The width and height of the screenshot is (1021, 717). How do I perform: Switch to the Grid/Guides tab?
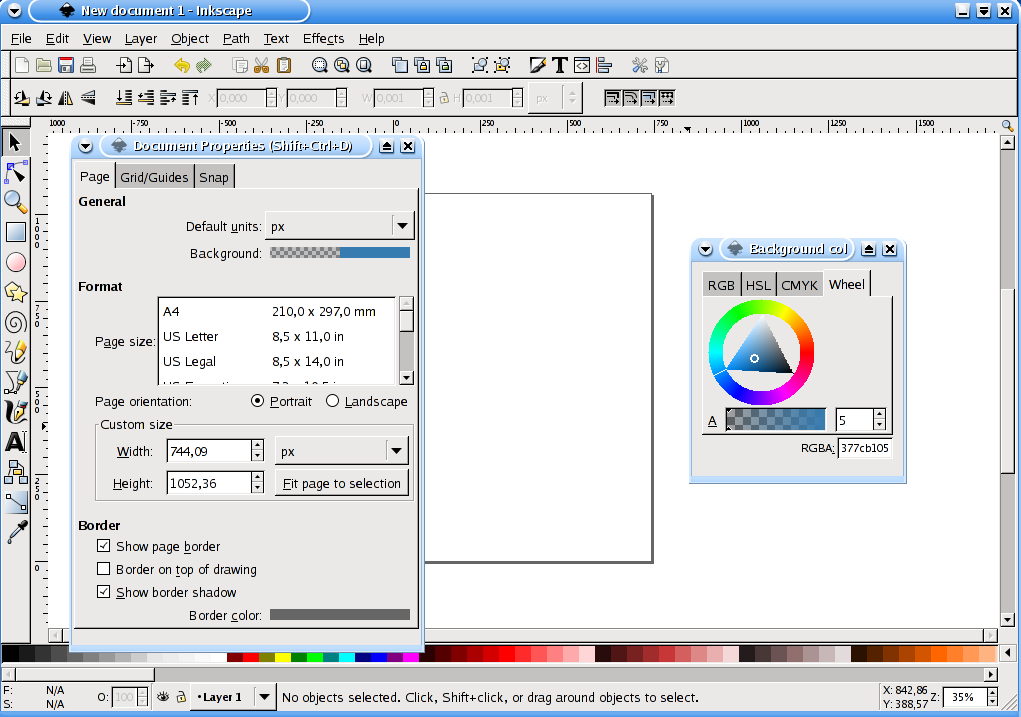154,177
